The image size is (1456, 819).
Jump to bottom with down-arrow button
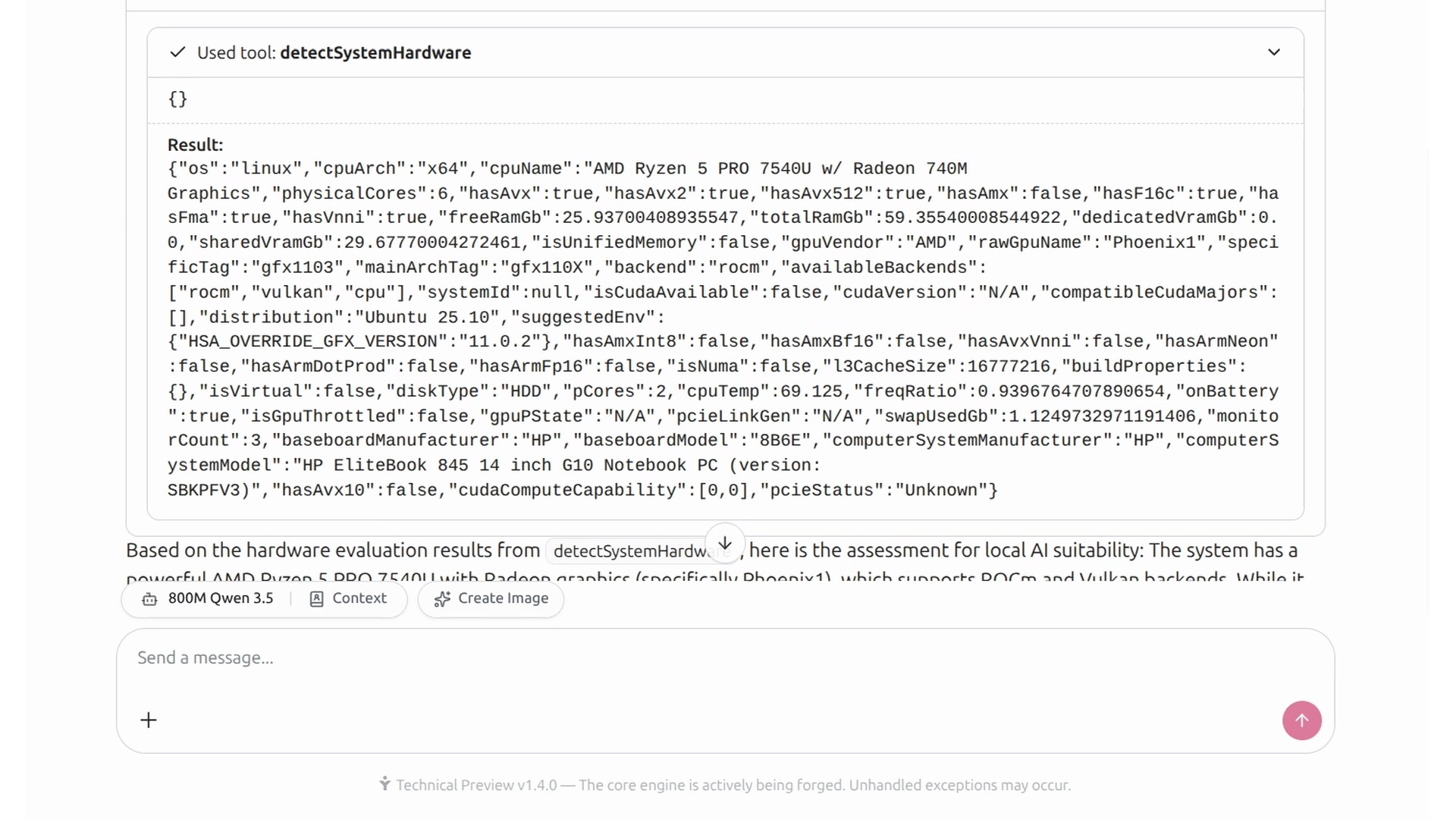[x=725, y=543]
